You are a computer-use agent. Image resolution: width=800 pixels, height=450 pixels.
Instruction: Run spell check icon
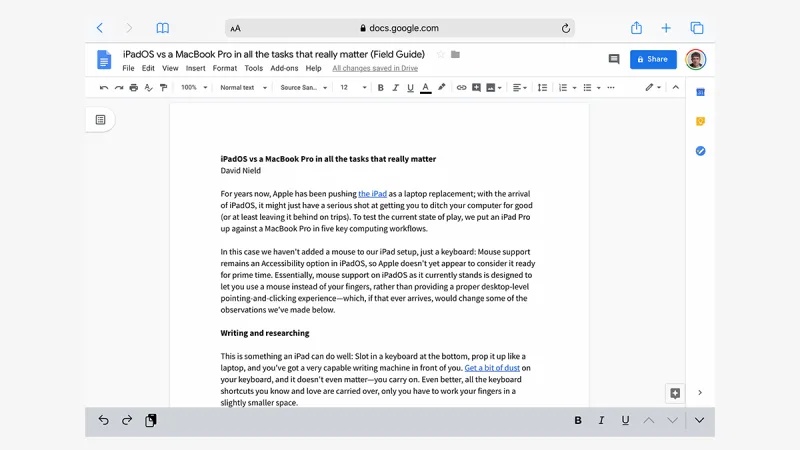(x=148, y=88)
